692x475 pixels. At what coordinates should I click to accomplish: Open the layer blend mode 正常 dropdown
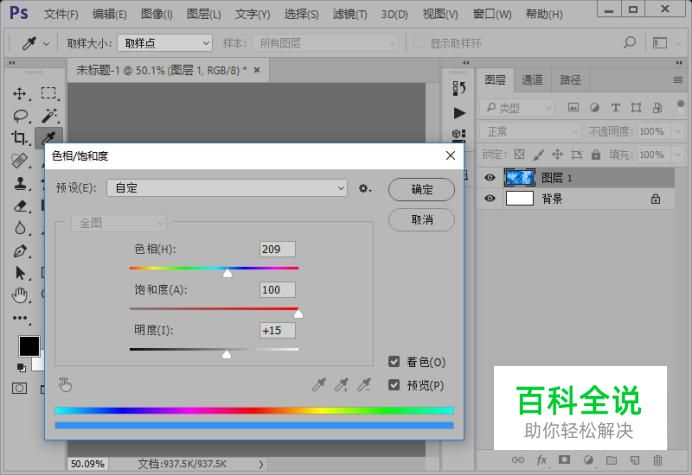pos(530,132)
